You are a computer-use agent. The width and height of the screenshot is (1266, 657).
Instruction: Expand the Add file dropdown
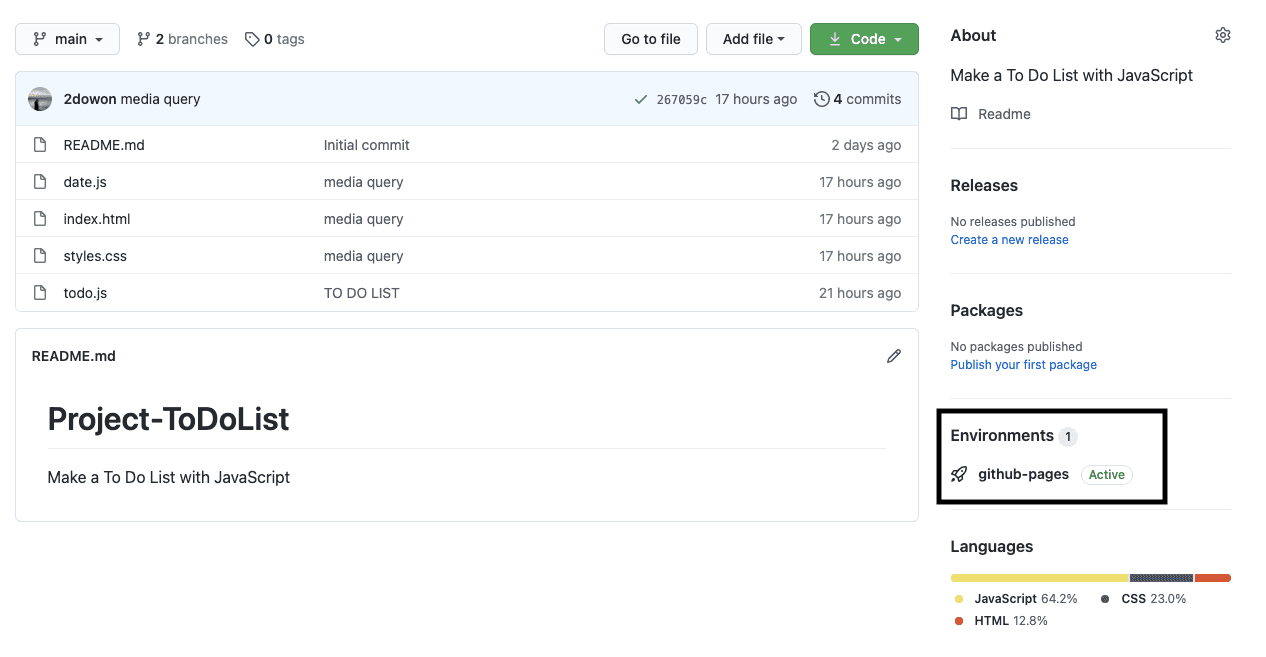click(x=753, y=39)
